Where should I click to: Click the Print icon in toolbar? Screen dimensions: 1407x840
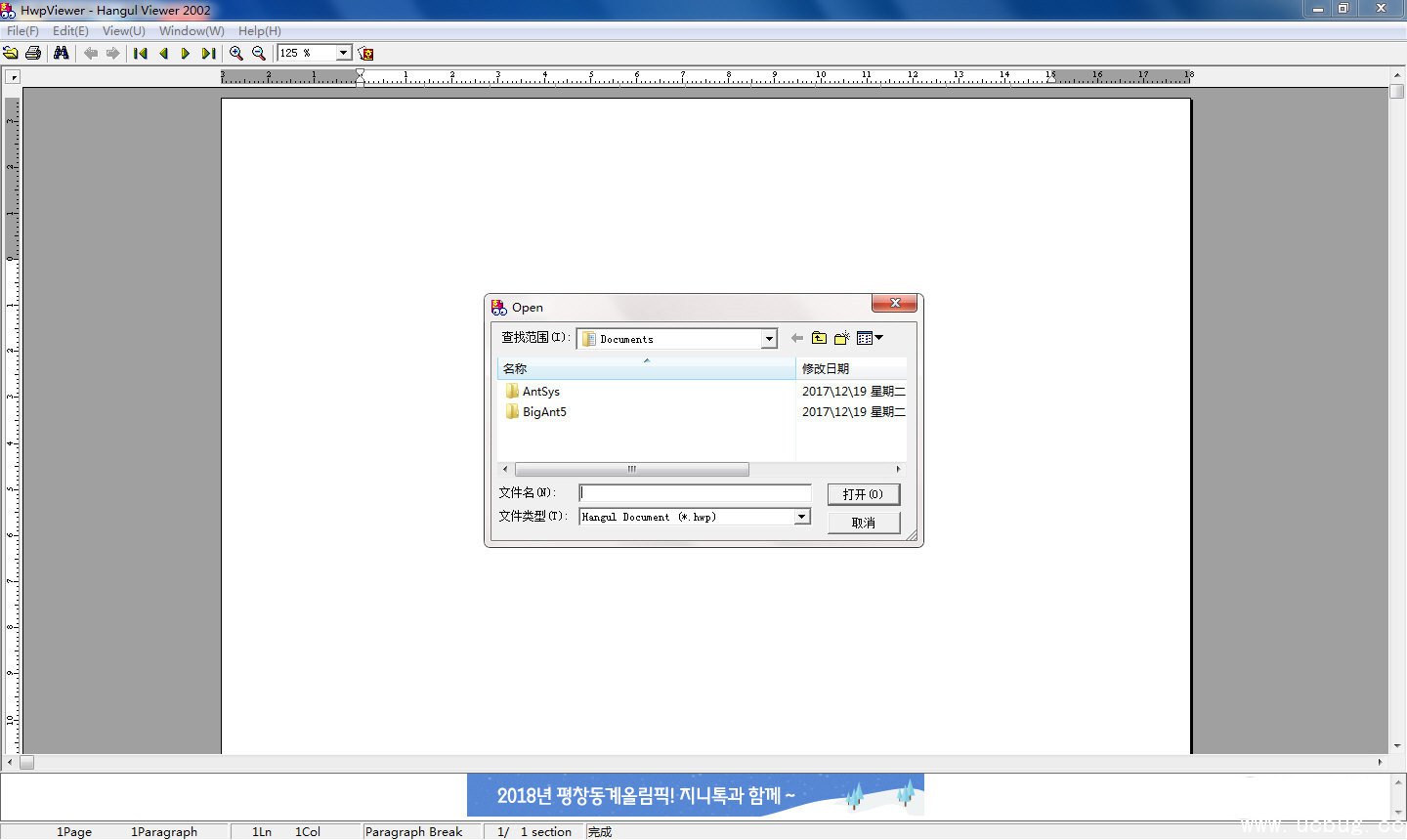coord(33,53)
